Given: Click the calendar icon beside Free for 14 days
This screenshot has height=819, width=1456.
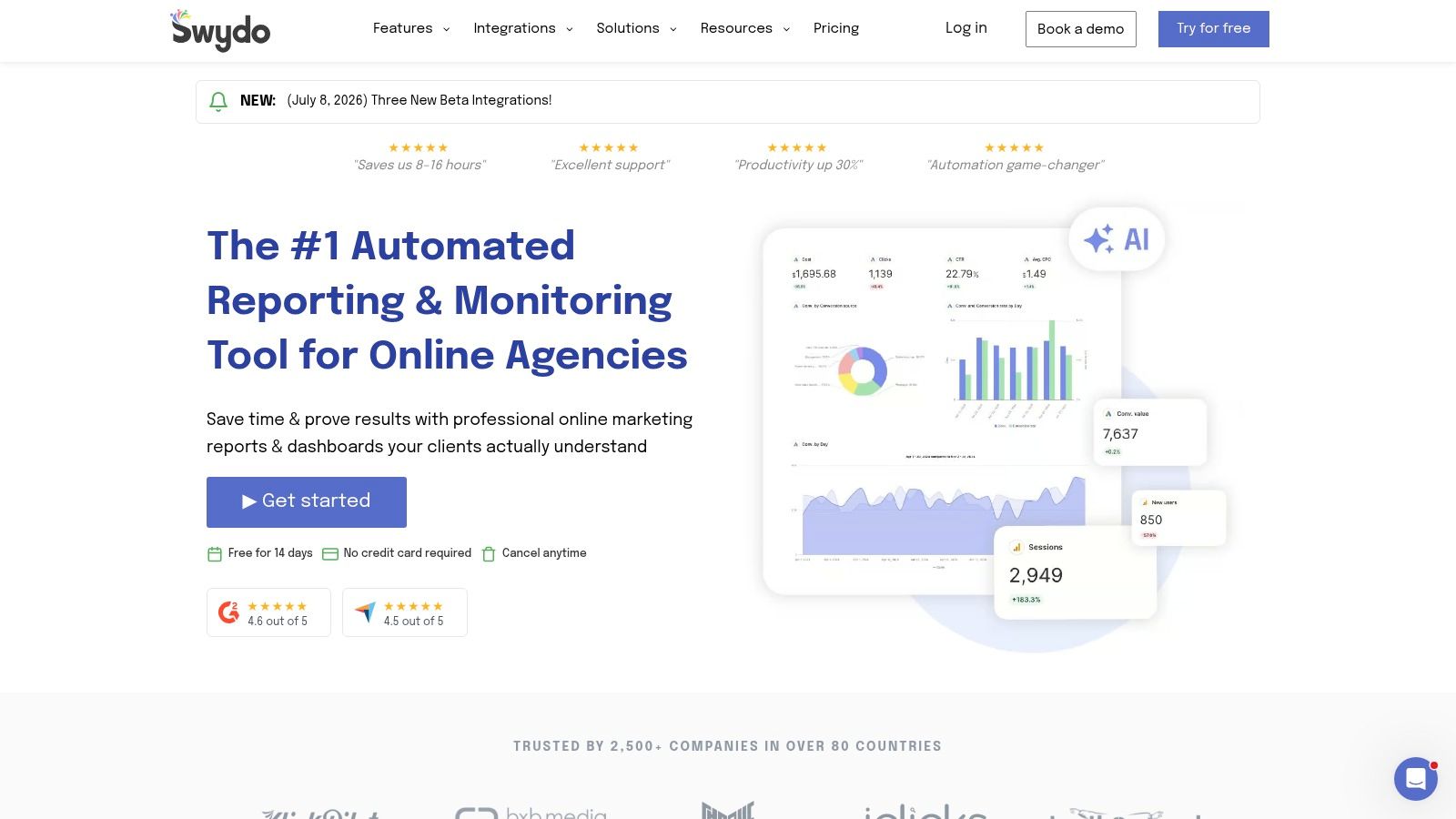Looking at the screenshot, I should [x=215, y=553].
